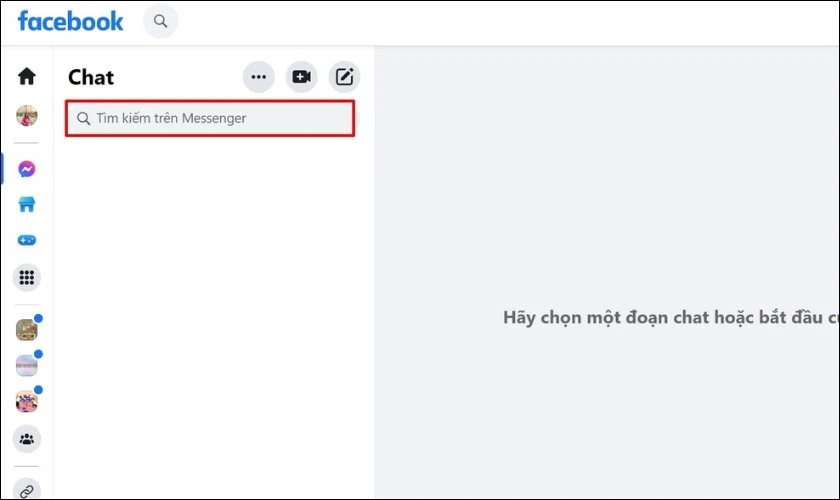Open Chat options three-dots menu
Viewport: 840px width, 500px height.
(x=259, y=77)
